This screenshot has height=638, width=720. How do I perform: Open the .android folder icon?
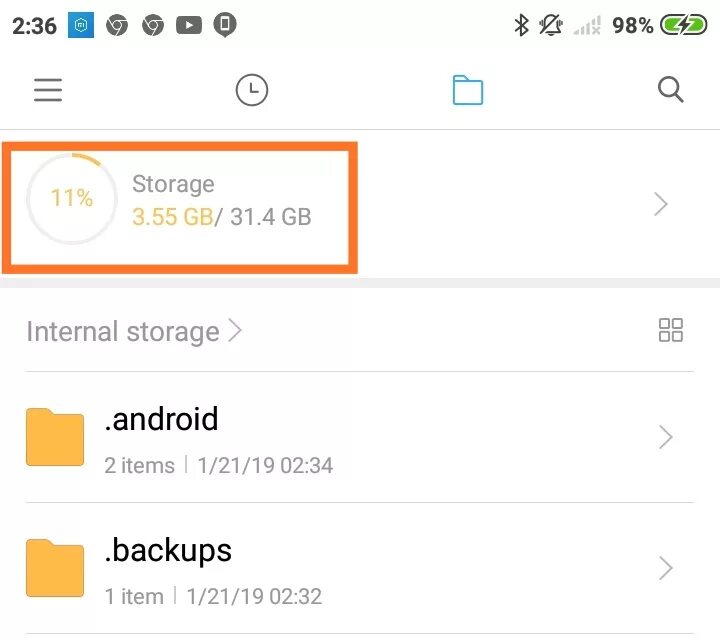(55, 437)
